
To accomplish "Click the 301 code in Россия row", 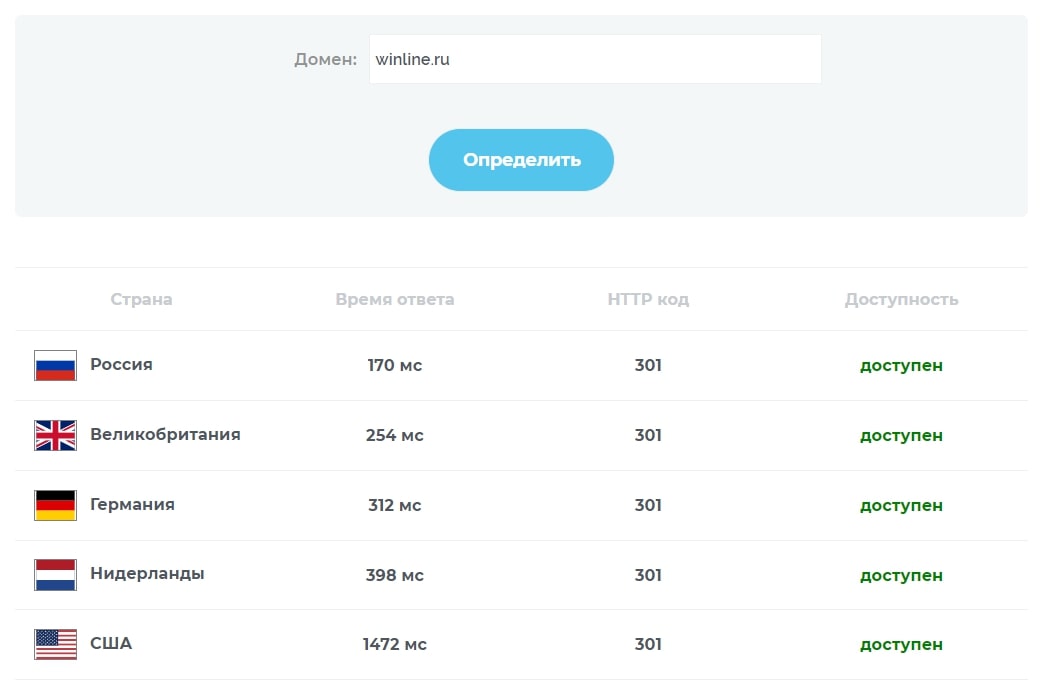I will pyautogui.click(x=648, y=365).
